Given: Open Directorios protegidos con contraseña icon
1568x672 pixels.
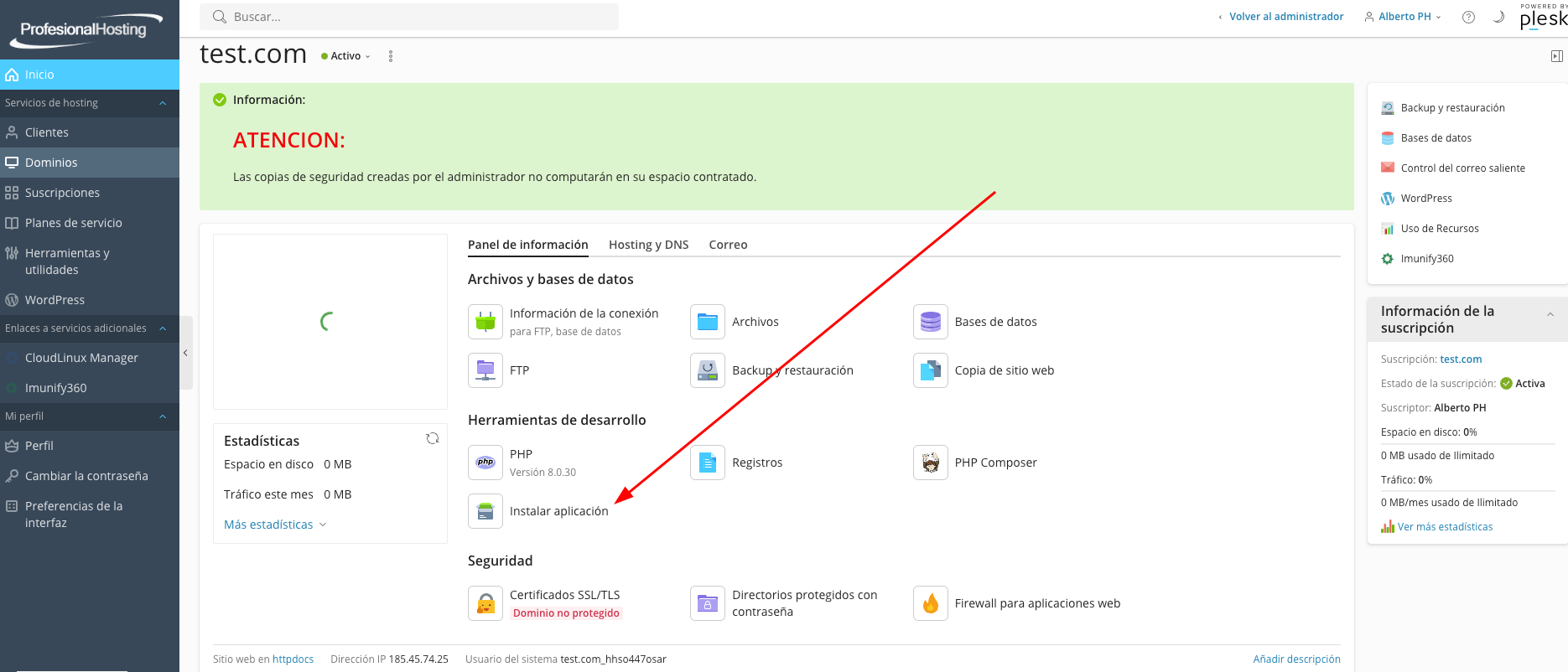Looking at the screenshot, I should click(708, 603).
